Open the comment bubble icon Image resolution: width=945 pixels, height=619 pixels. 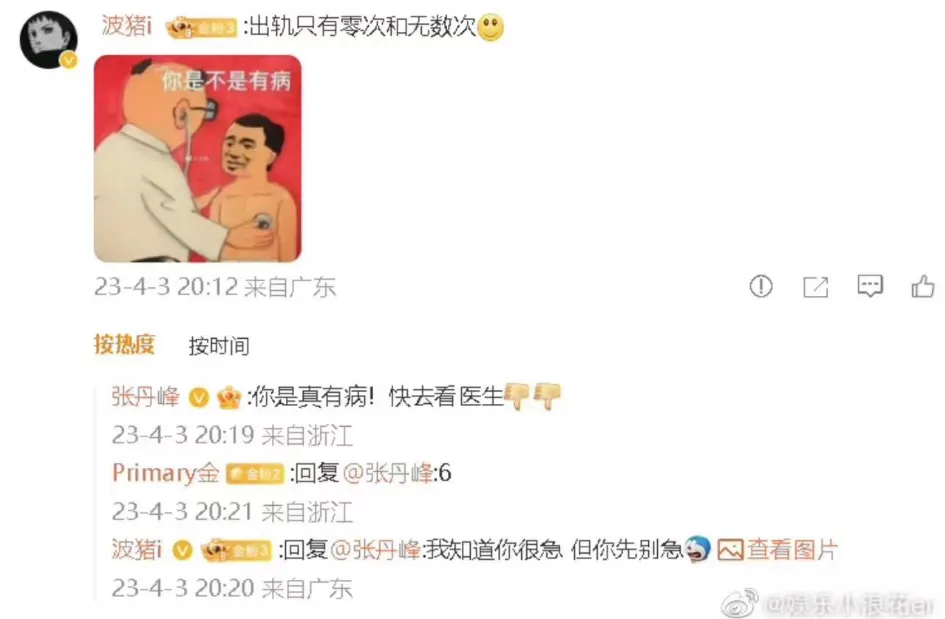point(870,286)
